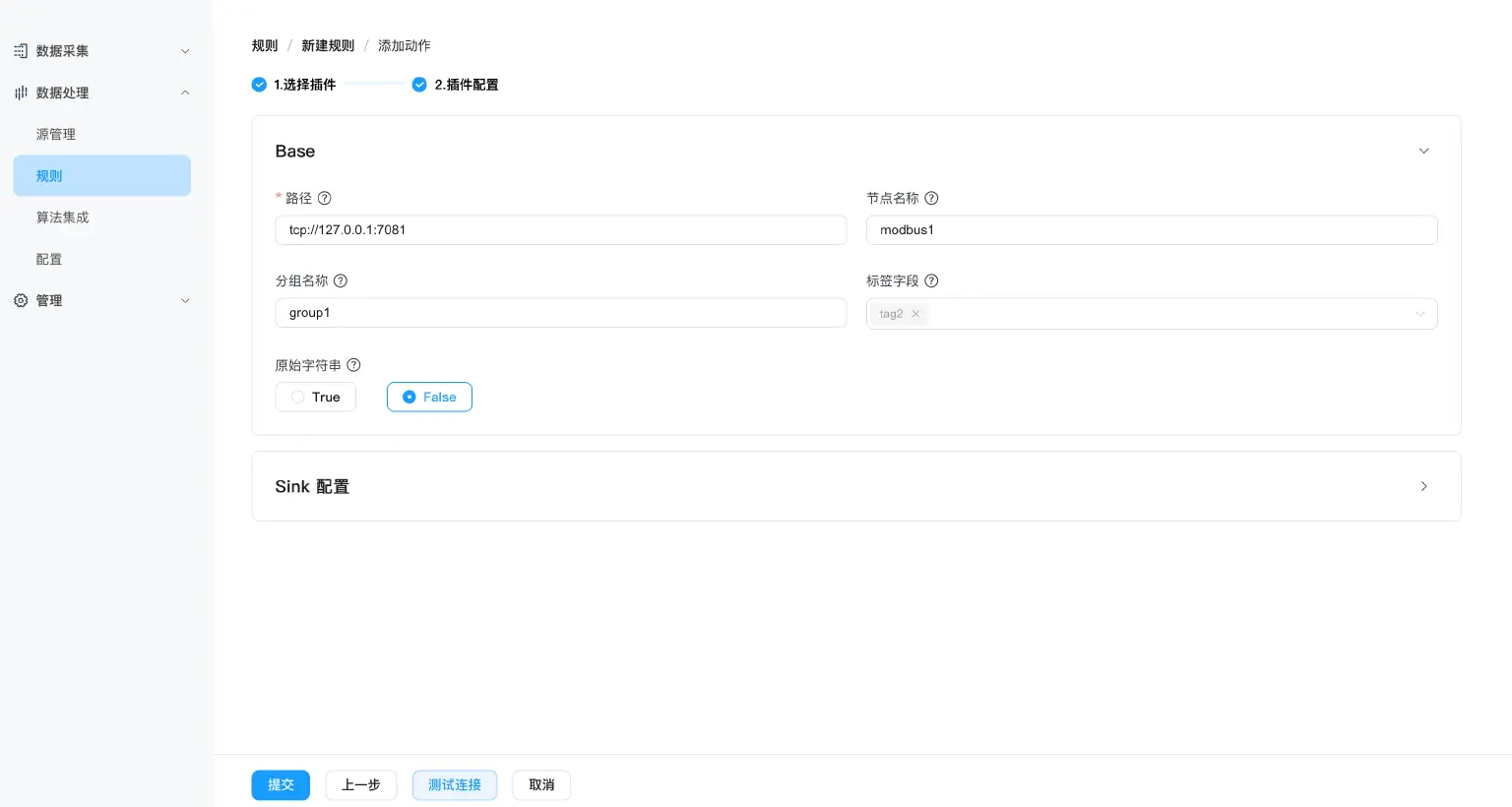The height and width of the screenshot is (807, 1512).
Task: Click the 提交 button
Action: pyautogui.click(x=281, y=785)
